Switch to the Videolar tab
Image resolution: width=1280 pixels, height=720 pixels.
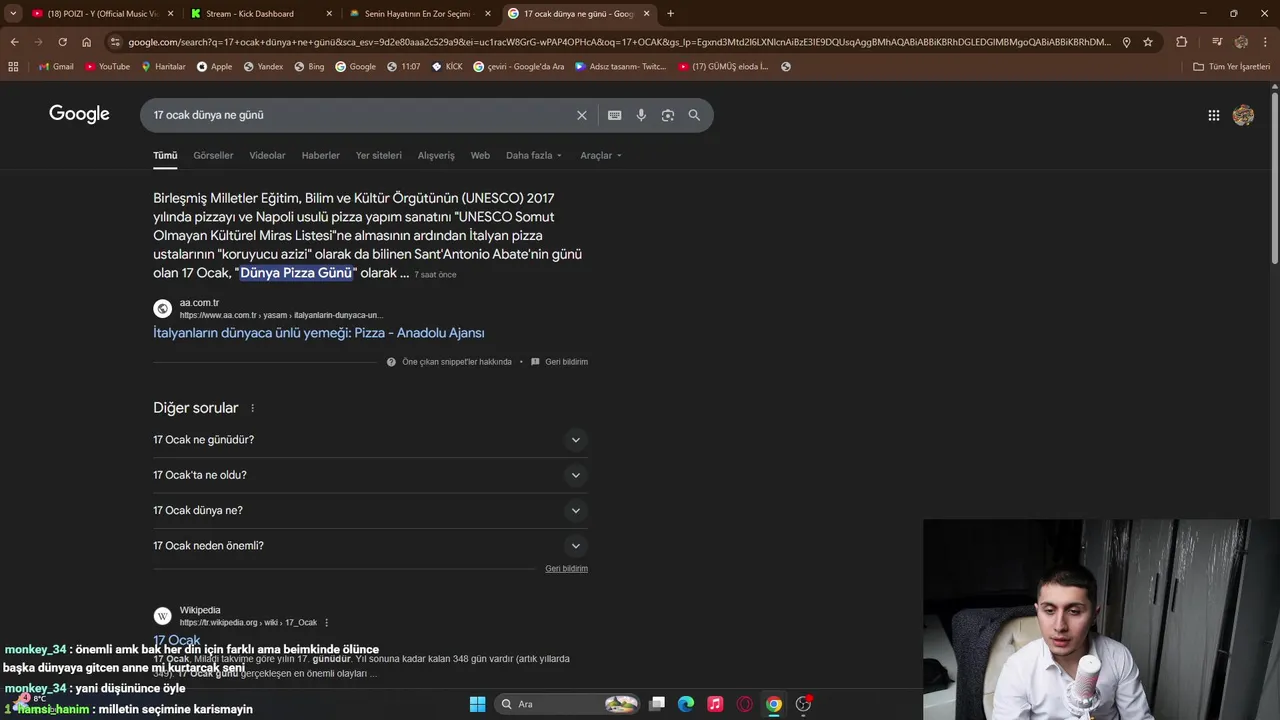pos(267,155)
